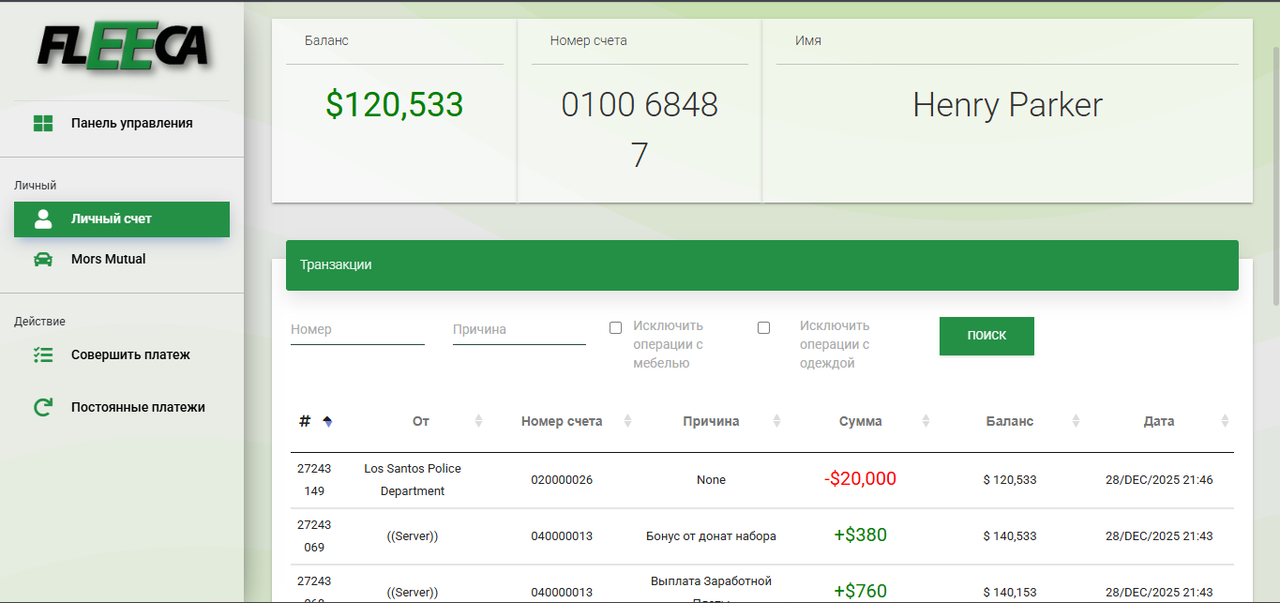
Task: Focus the Номер search field
Action: [x=358, y=330]
